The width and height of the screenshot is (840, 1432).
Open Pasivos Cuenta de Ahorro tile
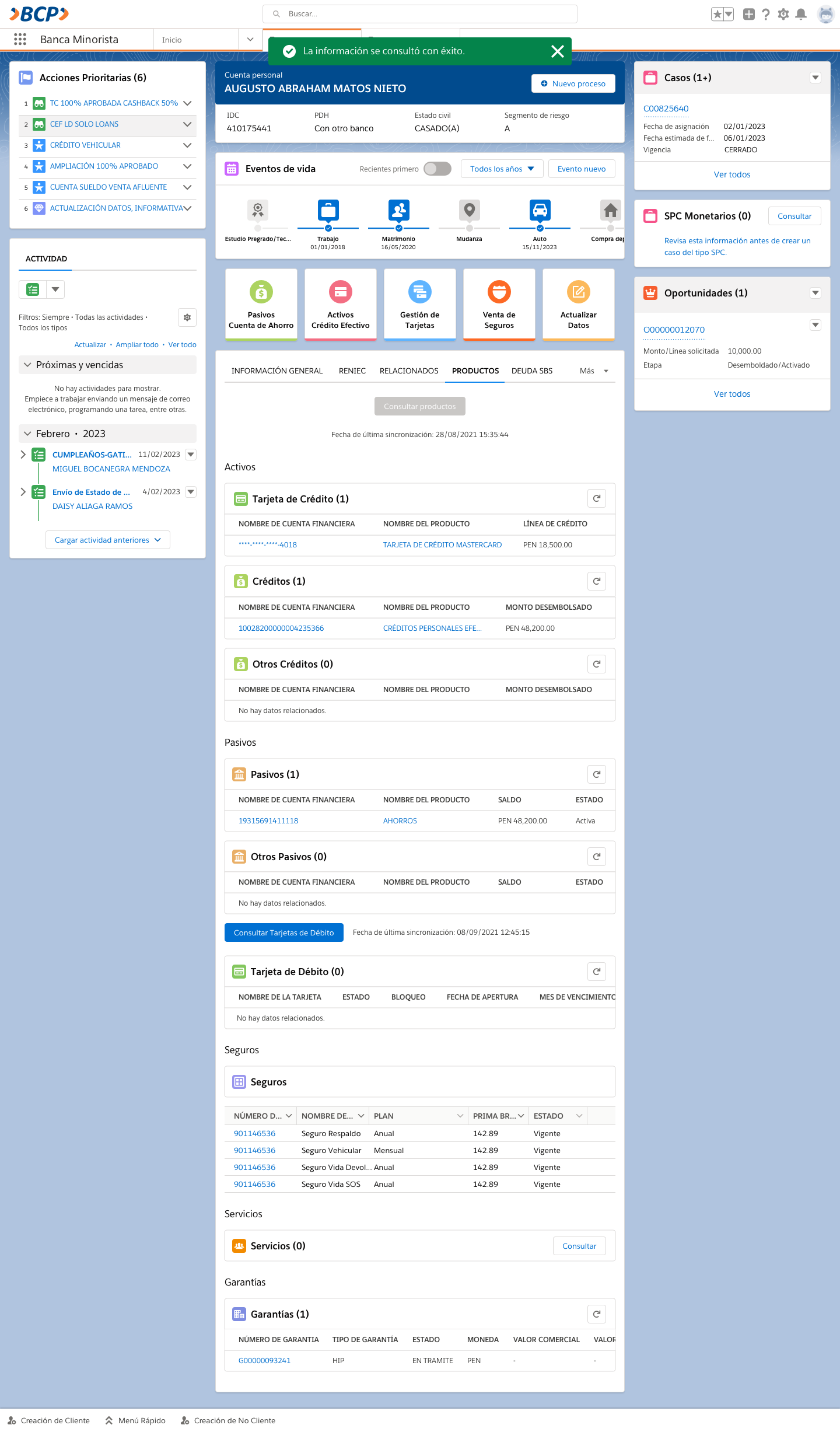(x=261, y=304)
